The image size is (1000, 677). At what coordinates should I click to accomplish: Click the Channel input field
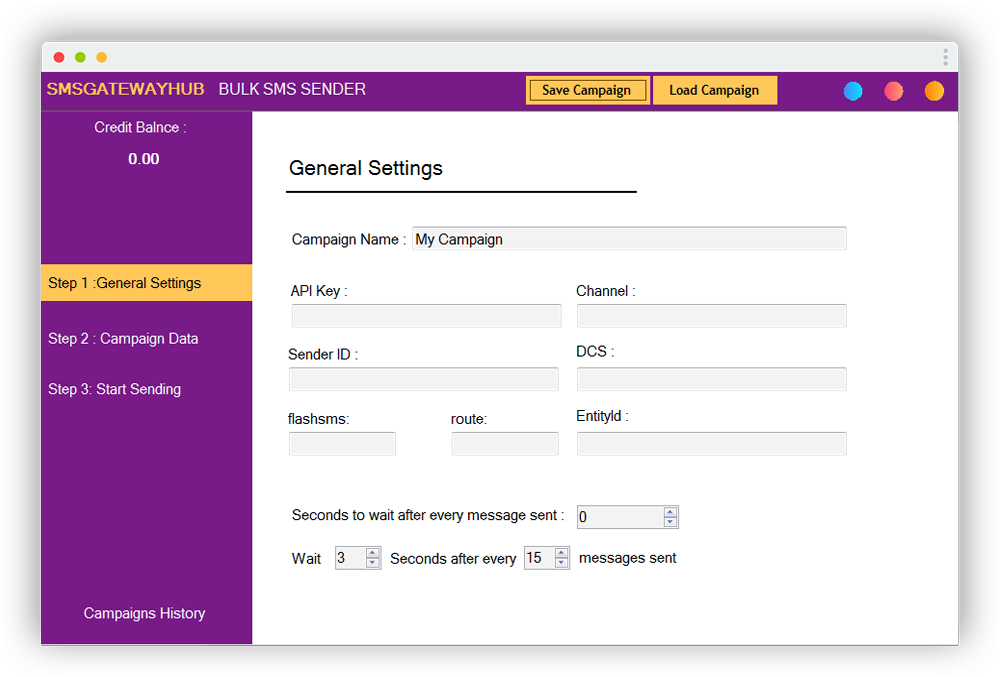(711, 316)
